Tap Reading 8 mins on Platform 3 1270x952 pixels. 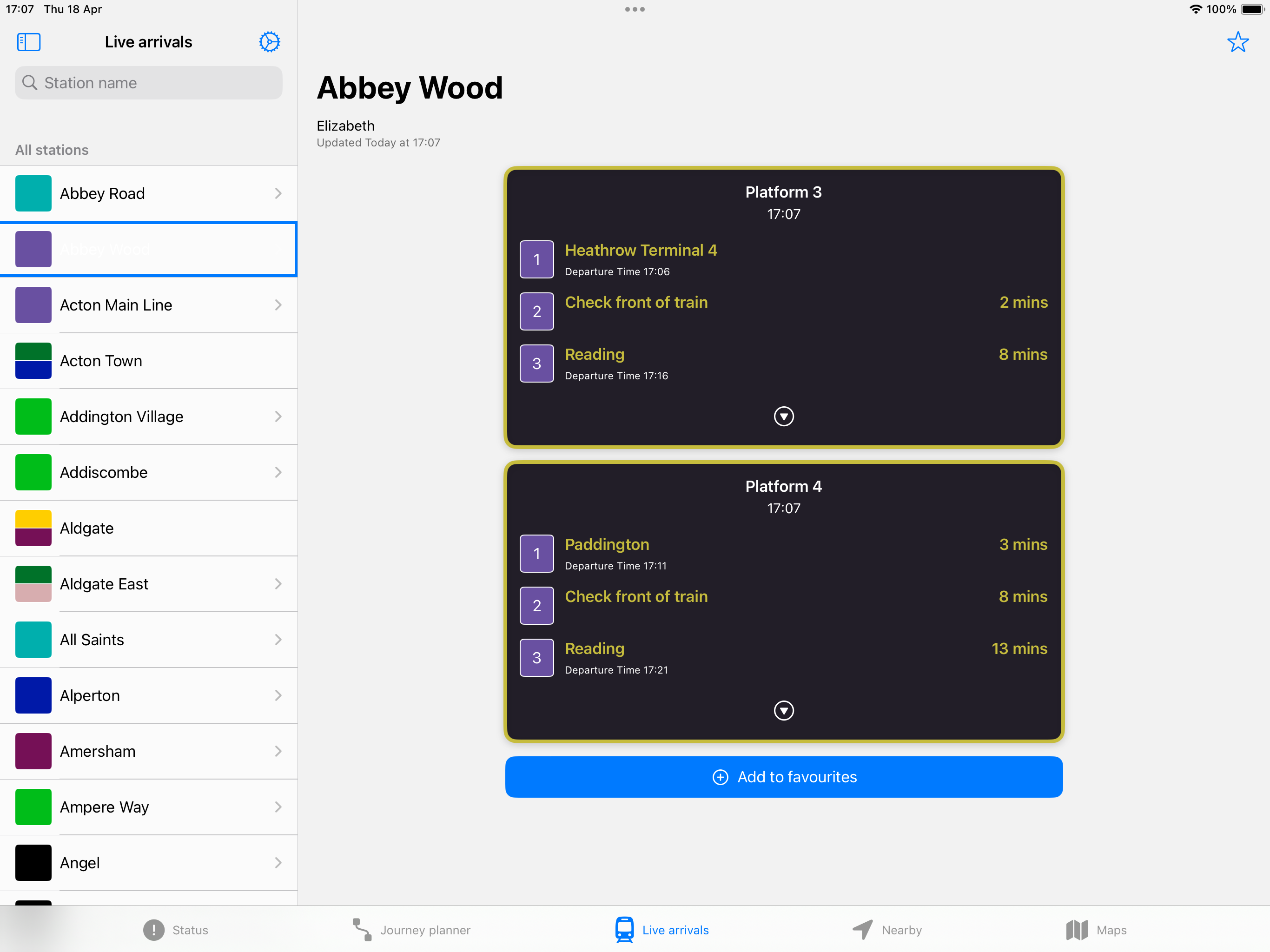784,364
